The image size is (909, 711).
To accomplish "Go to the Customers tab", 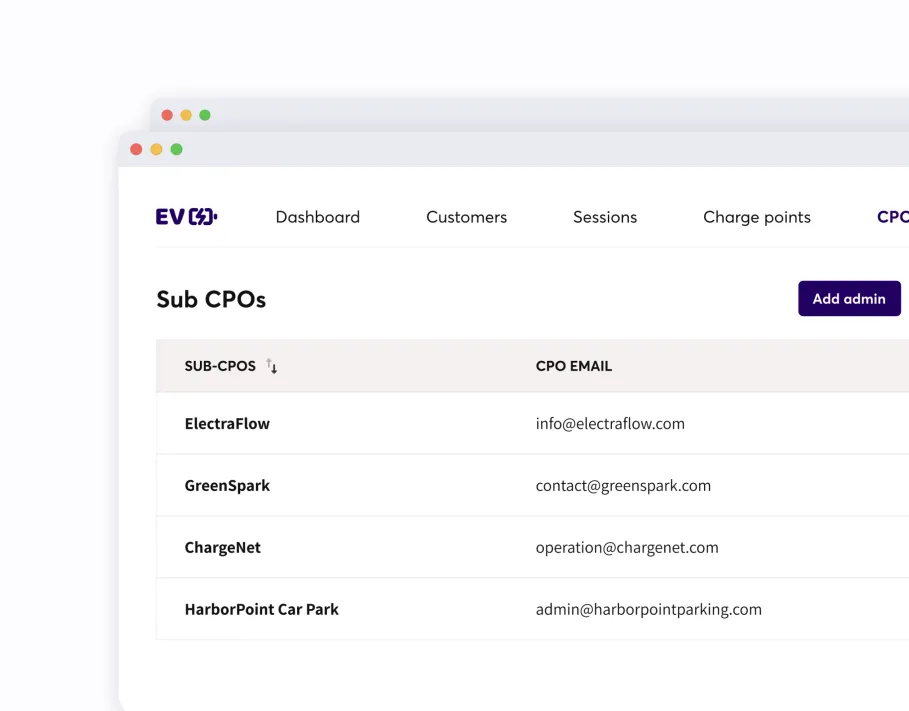I will pyautogui.click(x=466, y=217).
